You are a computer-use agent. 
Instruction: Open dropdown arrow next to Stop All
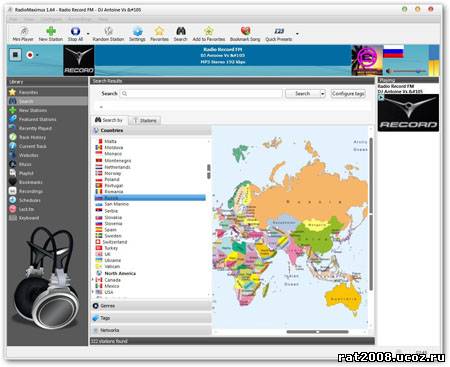(x=88, y=34)
